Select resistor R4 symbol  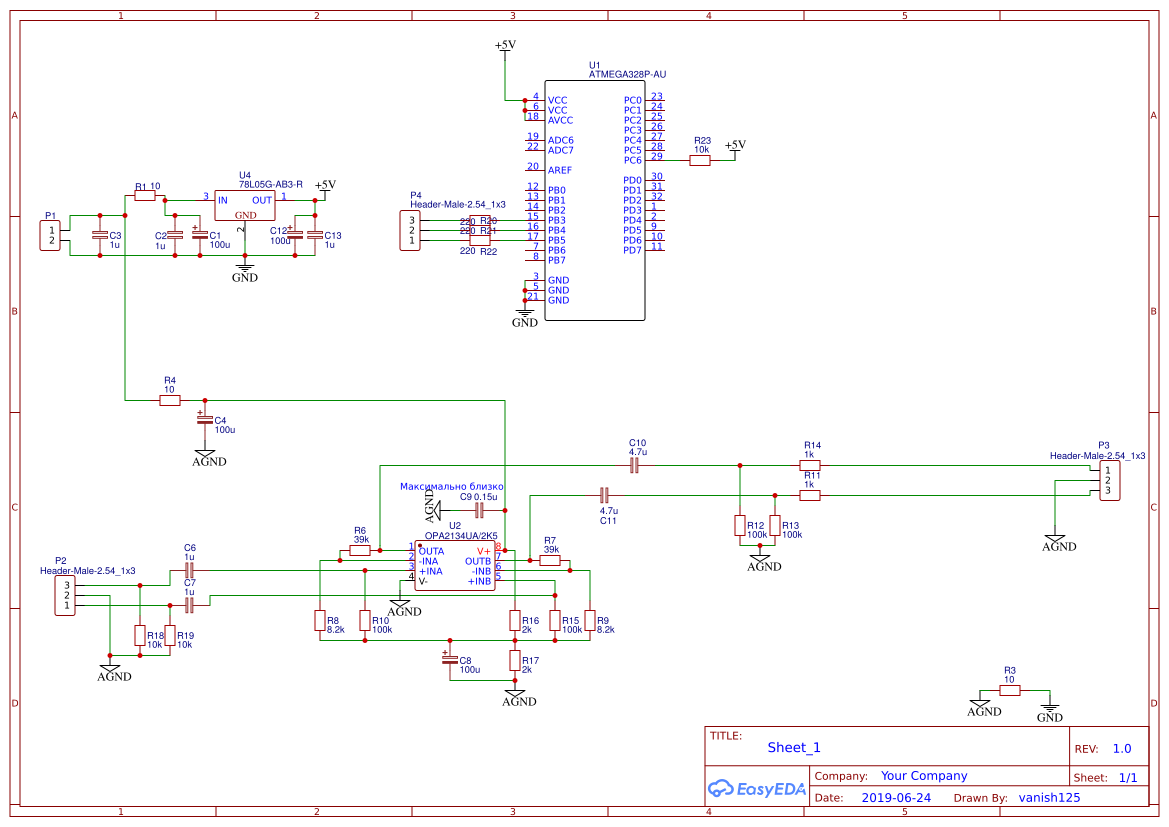[x=170, y=400]
